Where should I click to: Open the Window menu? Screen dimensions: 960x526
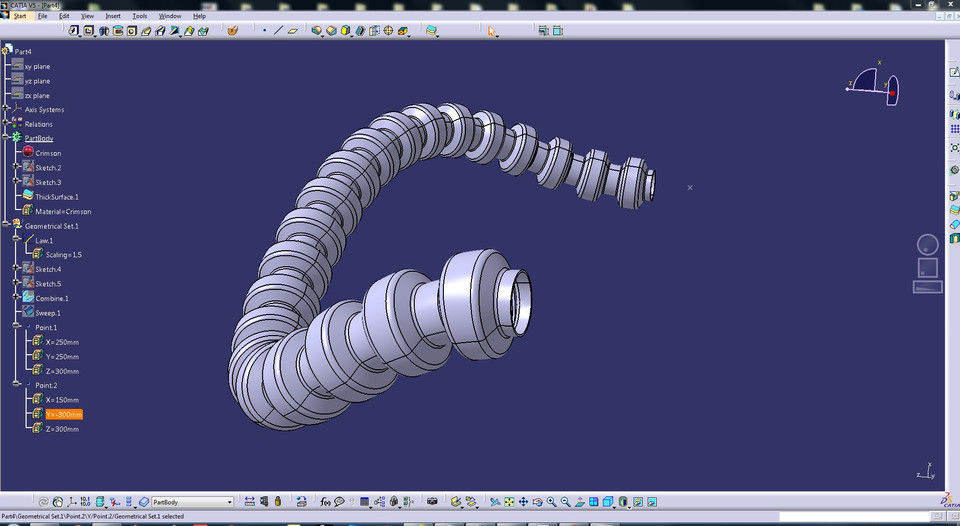(x=170, y=16)
